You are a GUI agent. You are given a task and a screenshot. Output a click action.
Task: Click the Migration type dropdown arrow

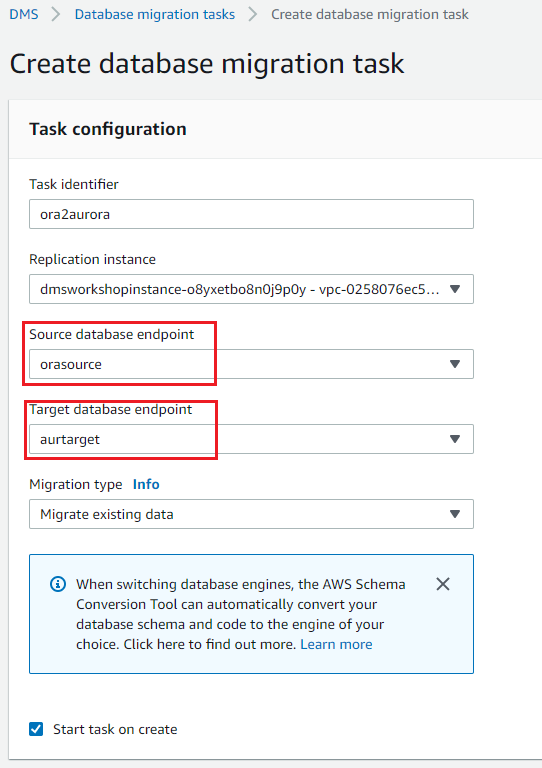pyautogui.click(x=455, y=514)
